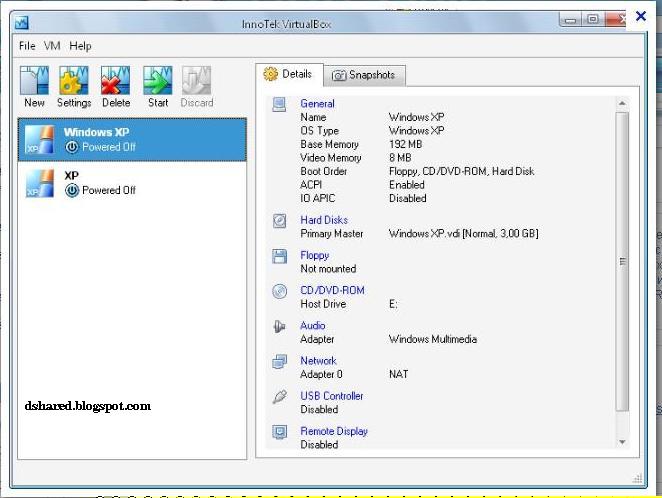Click the OS icon of the XP machine

40,183
